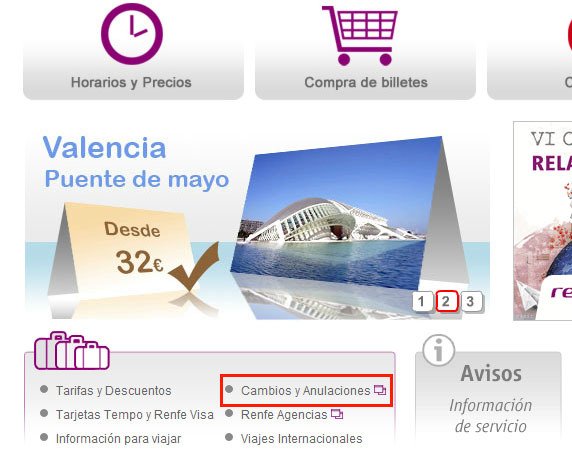Image resolution: width=572 pixels, height=461 pixels.
Task: Click the external window icon beside Renfe Agencias
Action: pos(337,414)
